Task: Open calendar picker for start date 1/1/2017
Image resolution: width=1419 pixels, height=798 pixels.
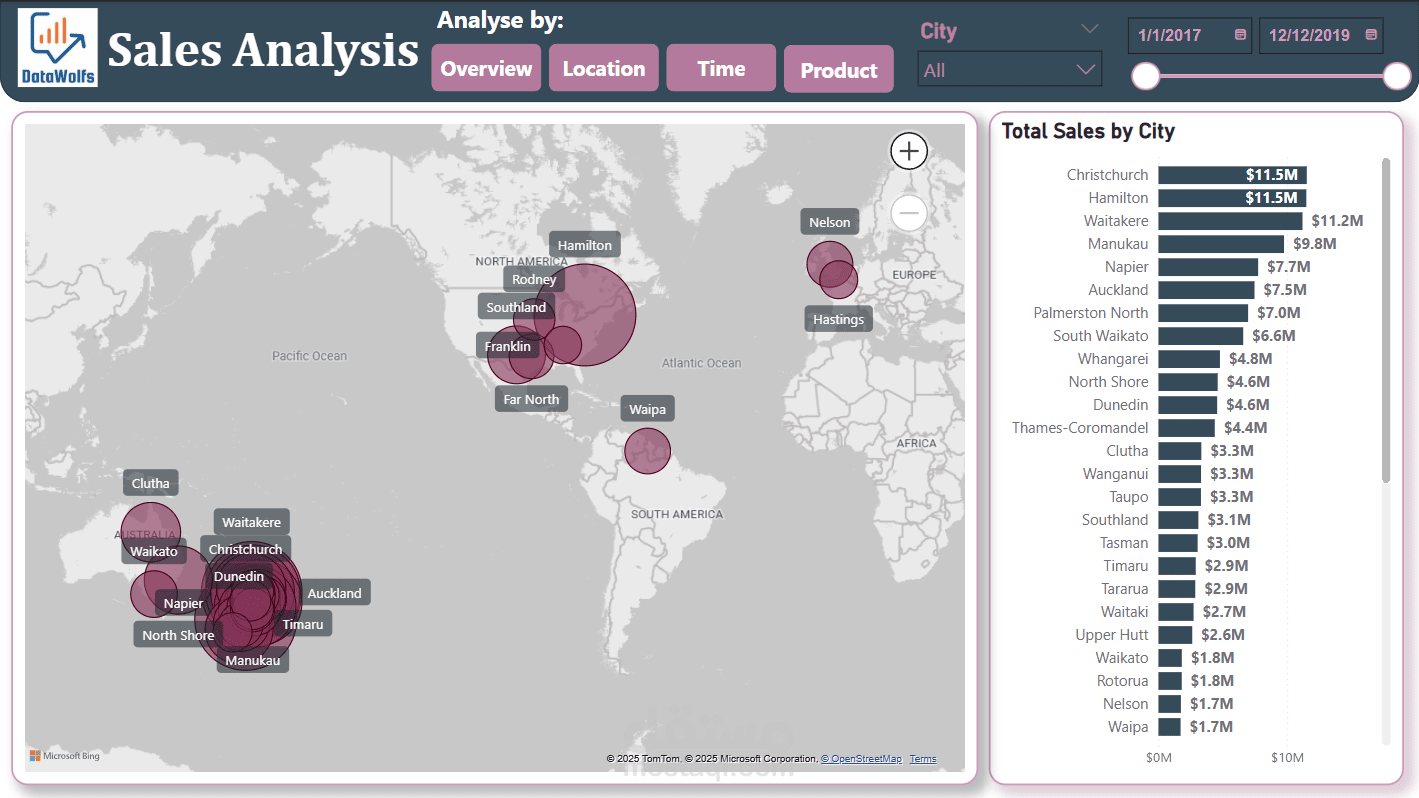Action: pos(1240,35)
